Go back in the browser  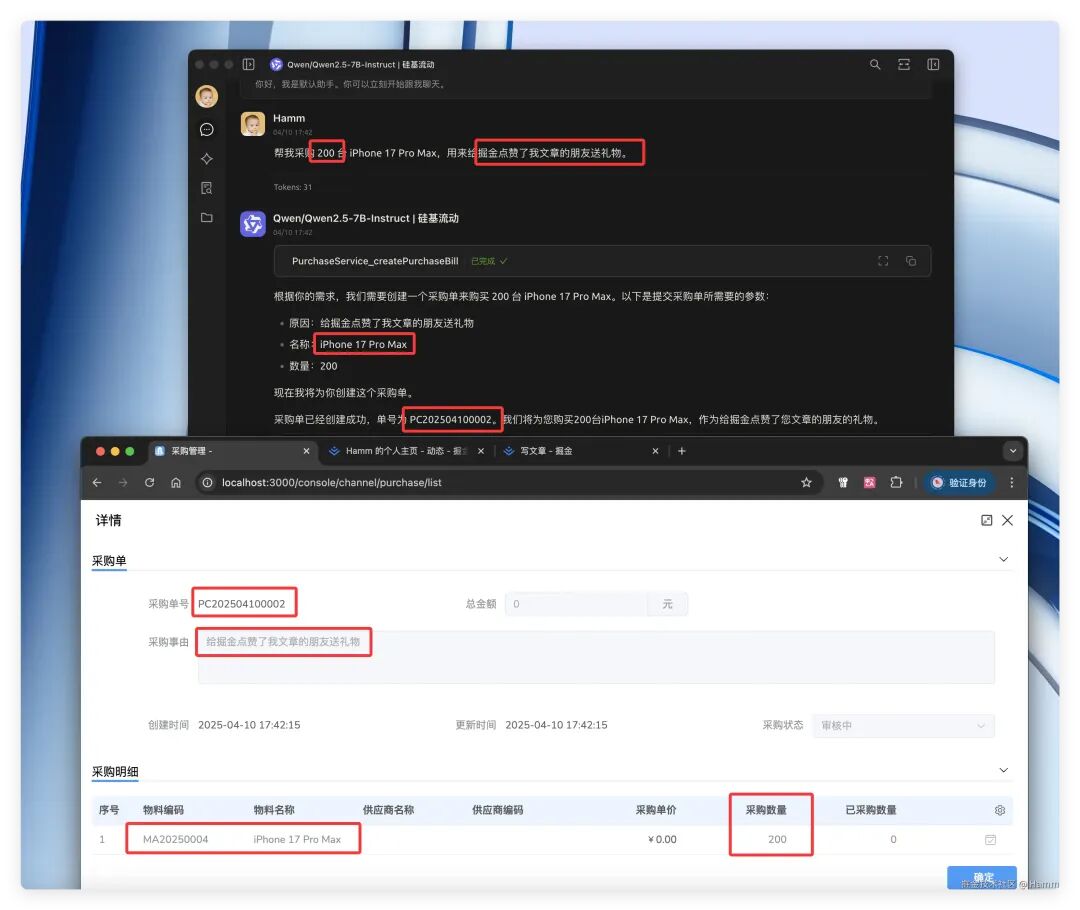click(x=97, y=482)
